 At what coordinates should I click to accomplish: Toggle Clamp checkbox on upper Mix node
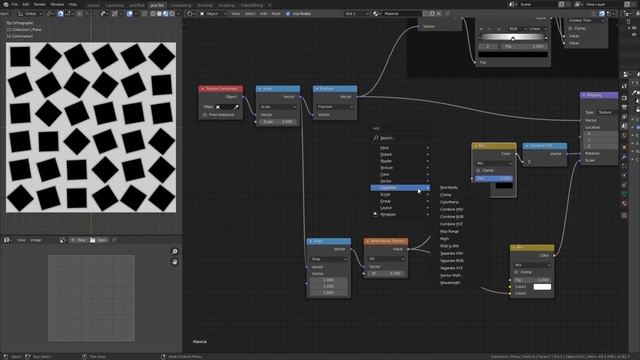pyautogui.click(x=478, y=170)
